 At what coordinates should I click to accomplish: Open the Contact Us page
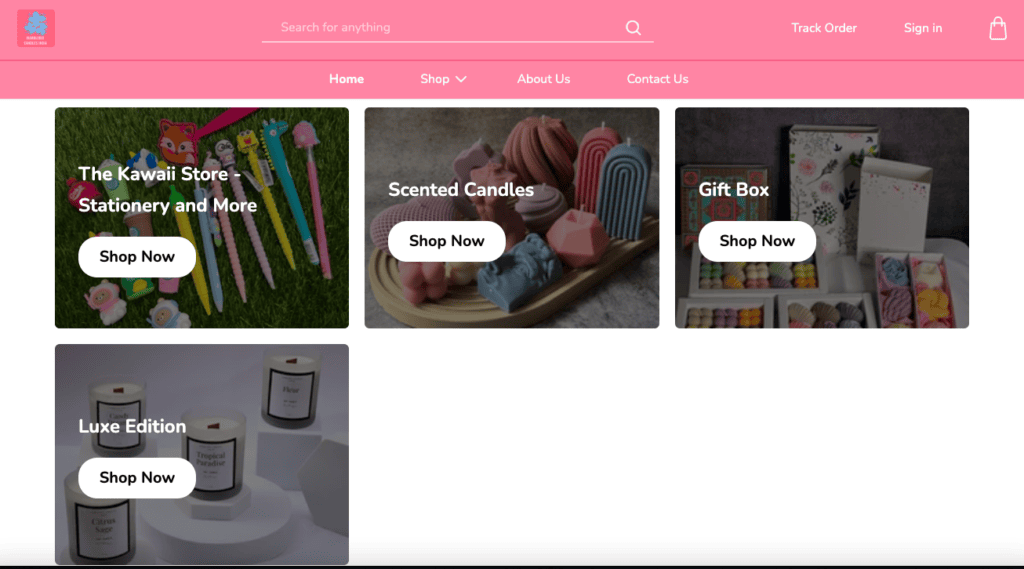(x=657, y=79)
